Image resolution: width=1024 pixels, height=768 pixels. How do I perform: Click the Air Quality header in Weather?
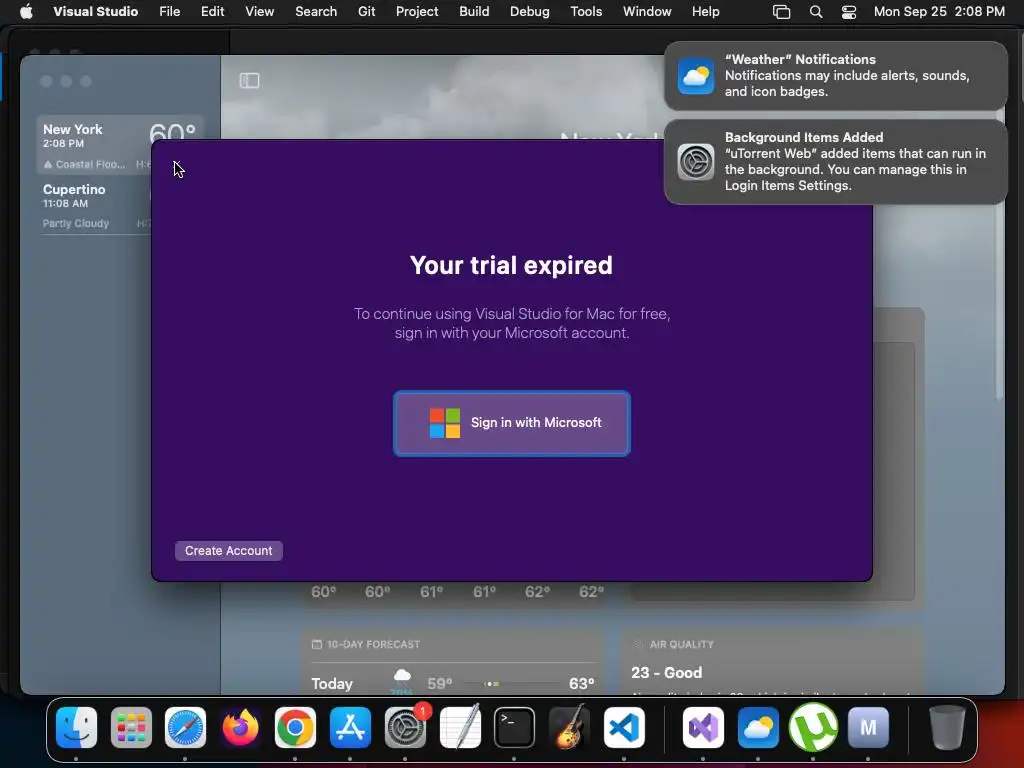point(674,644)
